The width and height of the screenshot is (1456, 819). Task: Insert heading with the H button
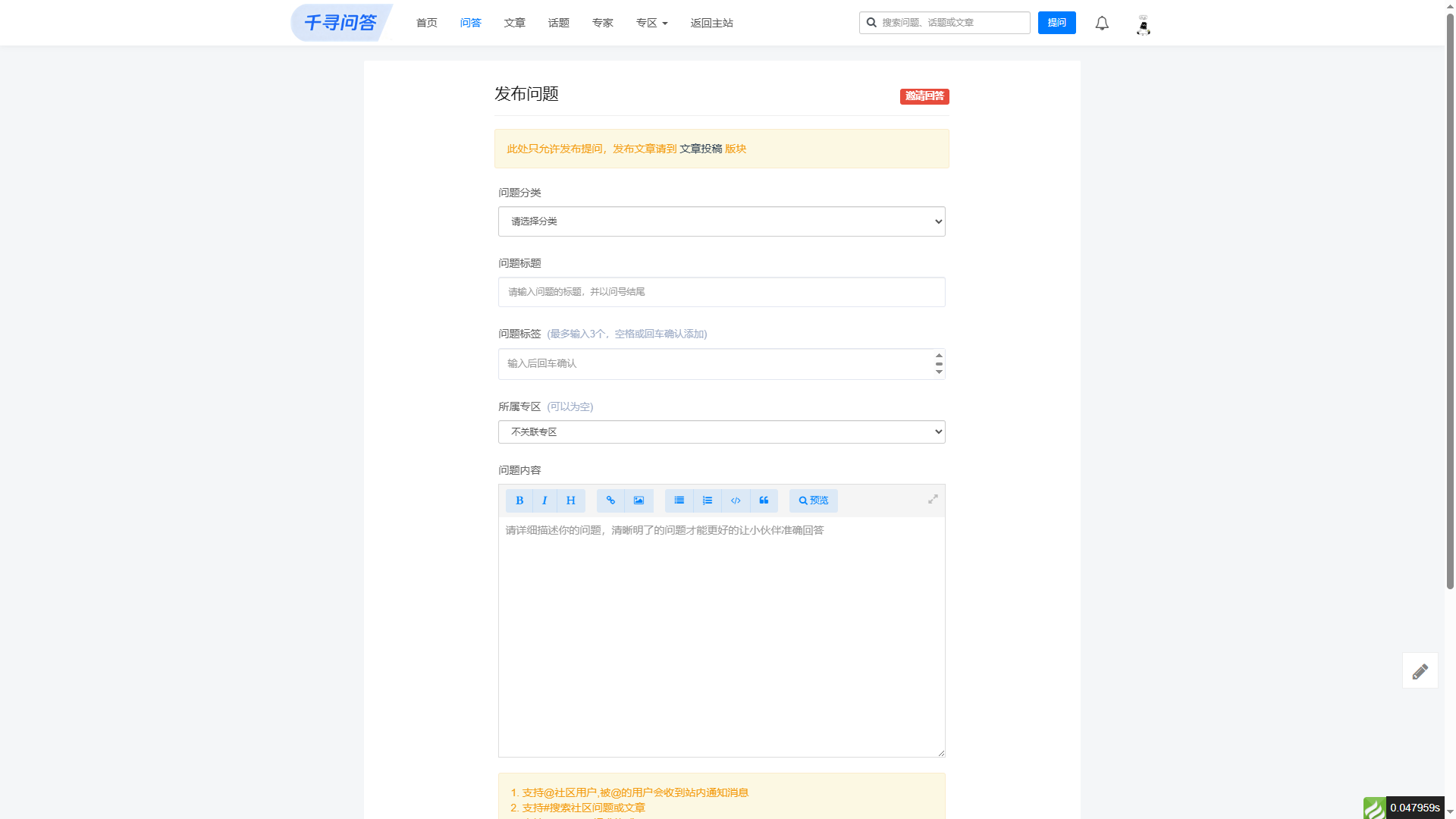coord(571,500)
